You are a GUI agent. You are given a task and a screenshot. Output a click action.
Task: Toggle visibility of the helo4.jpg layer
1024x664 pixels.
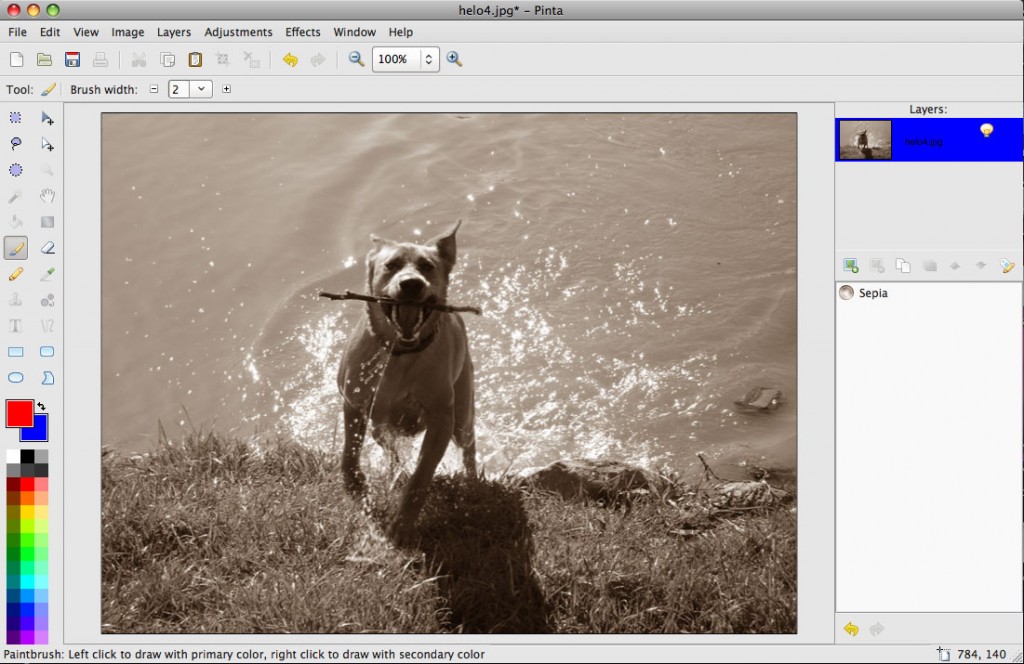tap(985, 130)
